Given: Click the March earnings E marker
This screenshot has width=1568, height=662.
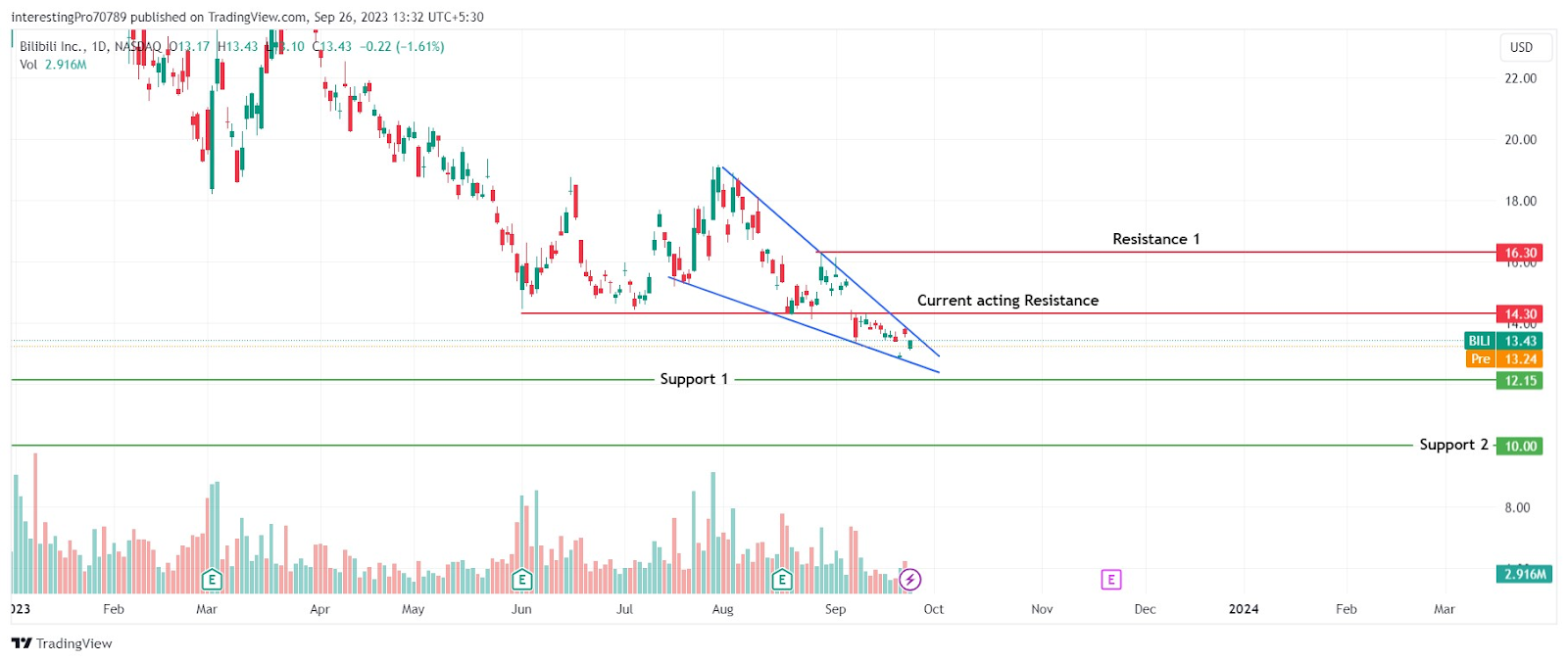Looking at the screenshot, I should tap(212, 580).
